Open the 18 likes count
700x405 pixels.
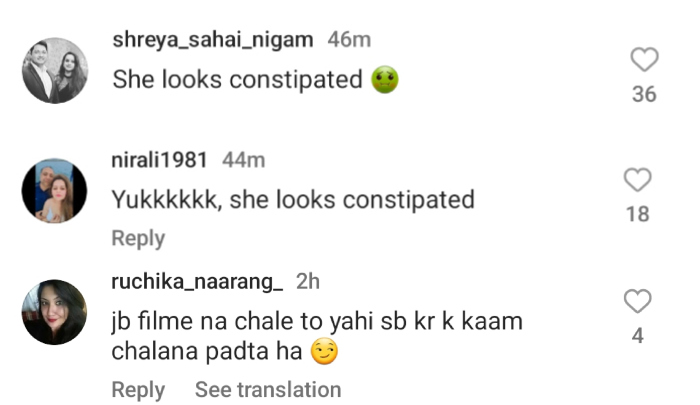[637, 214]
